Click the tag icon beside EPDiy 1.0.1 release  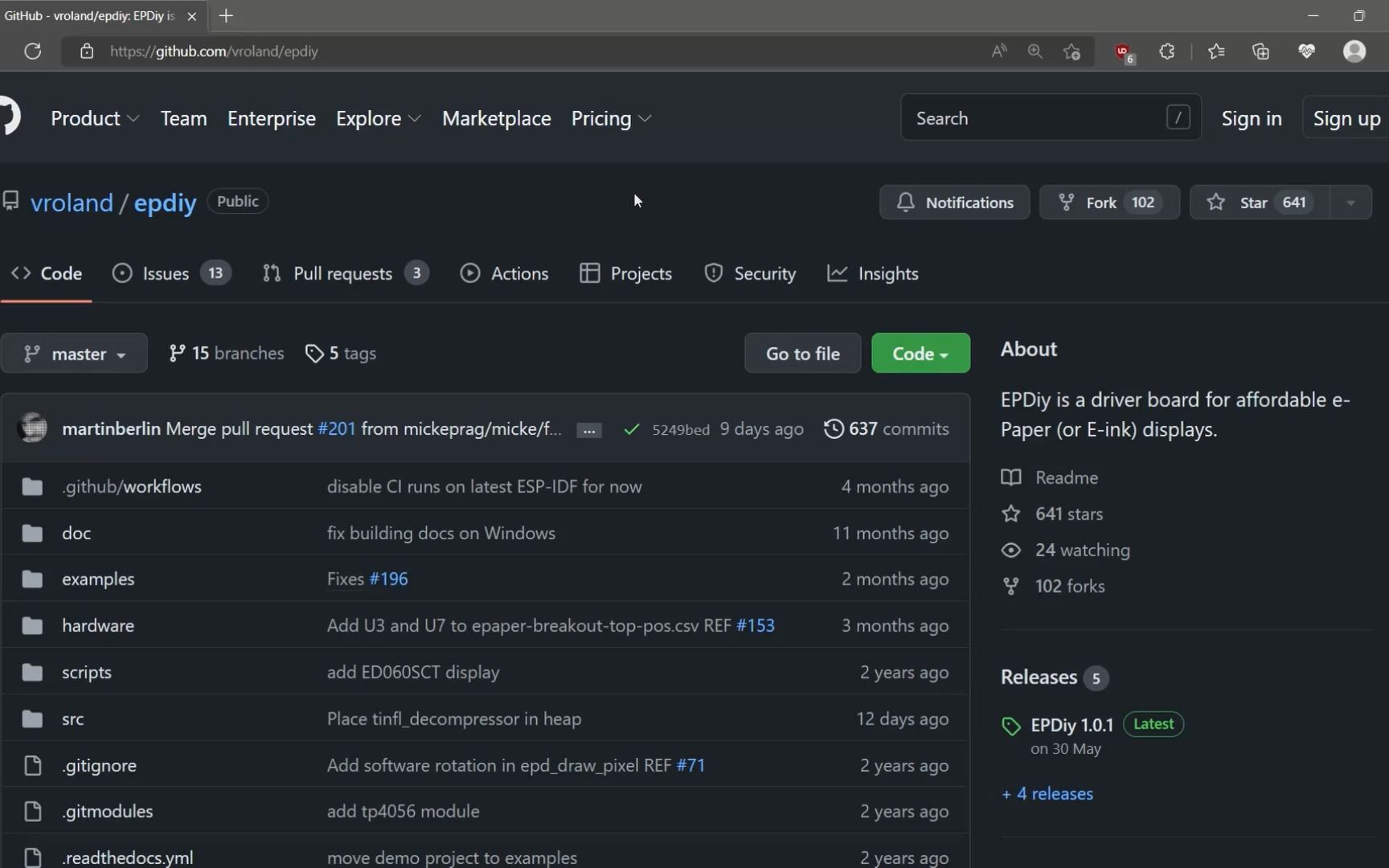[1011, 726]
